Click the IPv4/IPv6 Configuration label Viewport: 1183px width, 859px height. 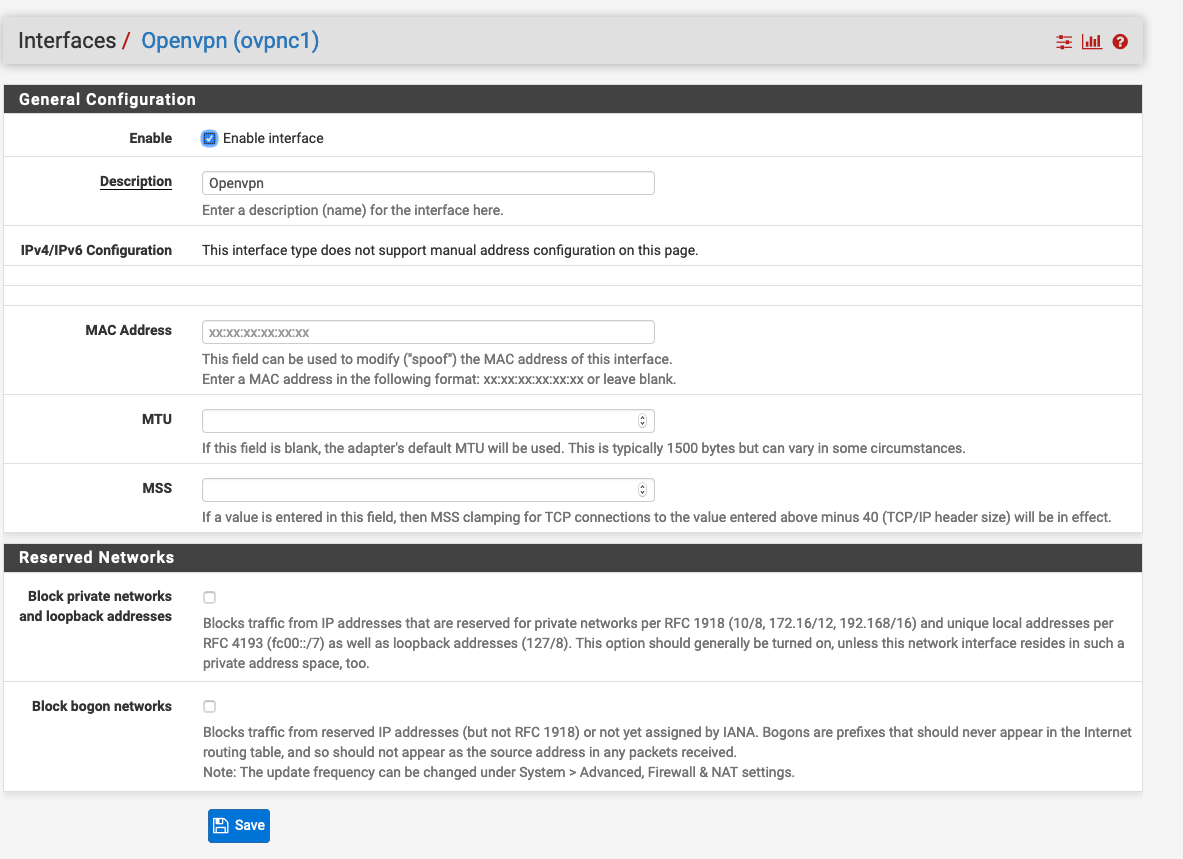click(x=96, y=250)
